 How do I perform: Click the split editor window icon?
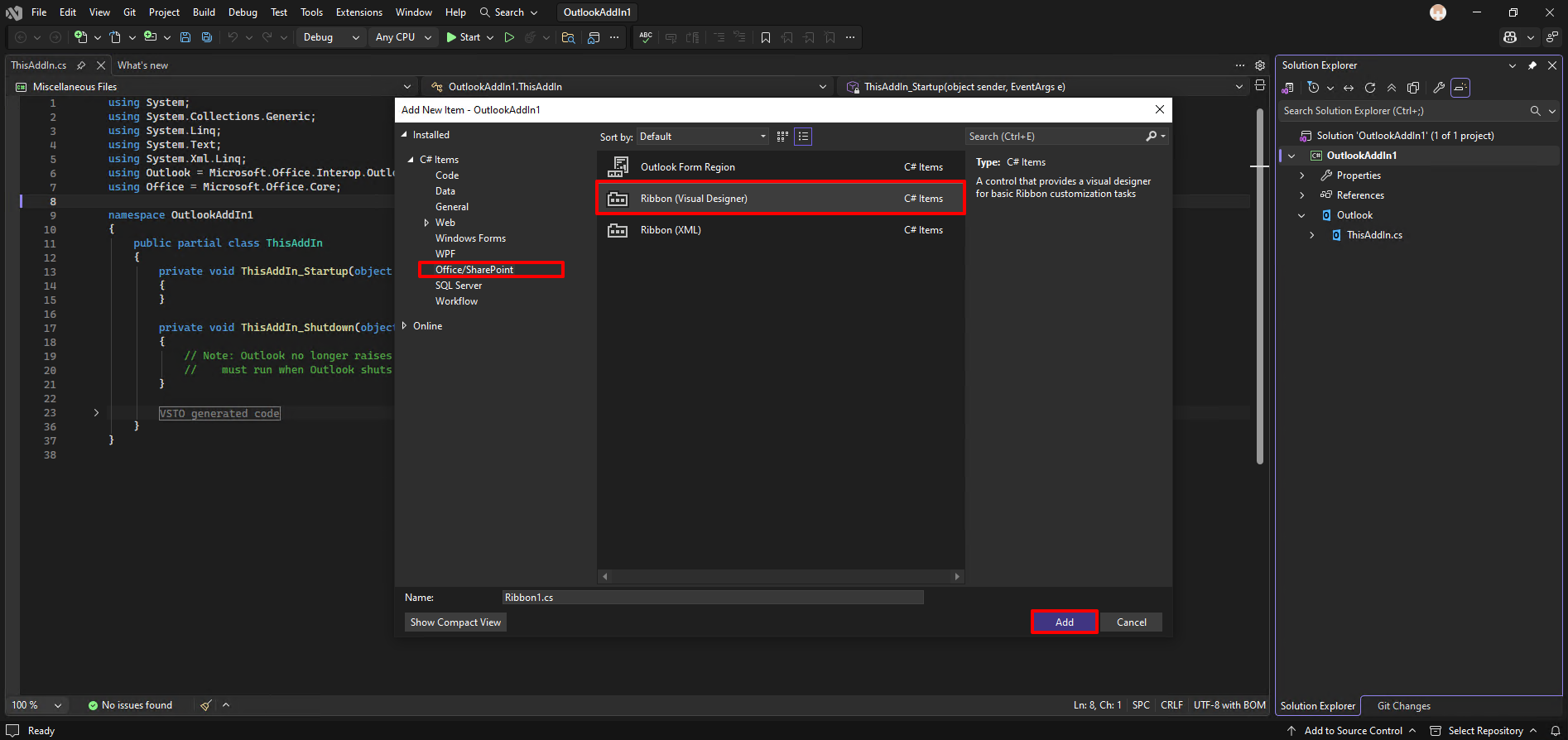click(x=1260, y=85)
